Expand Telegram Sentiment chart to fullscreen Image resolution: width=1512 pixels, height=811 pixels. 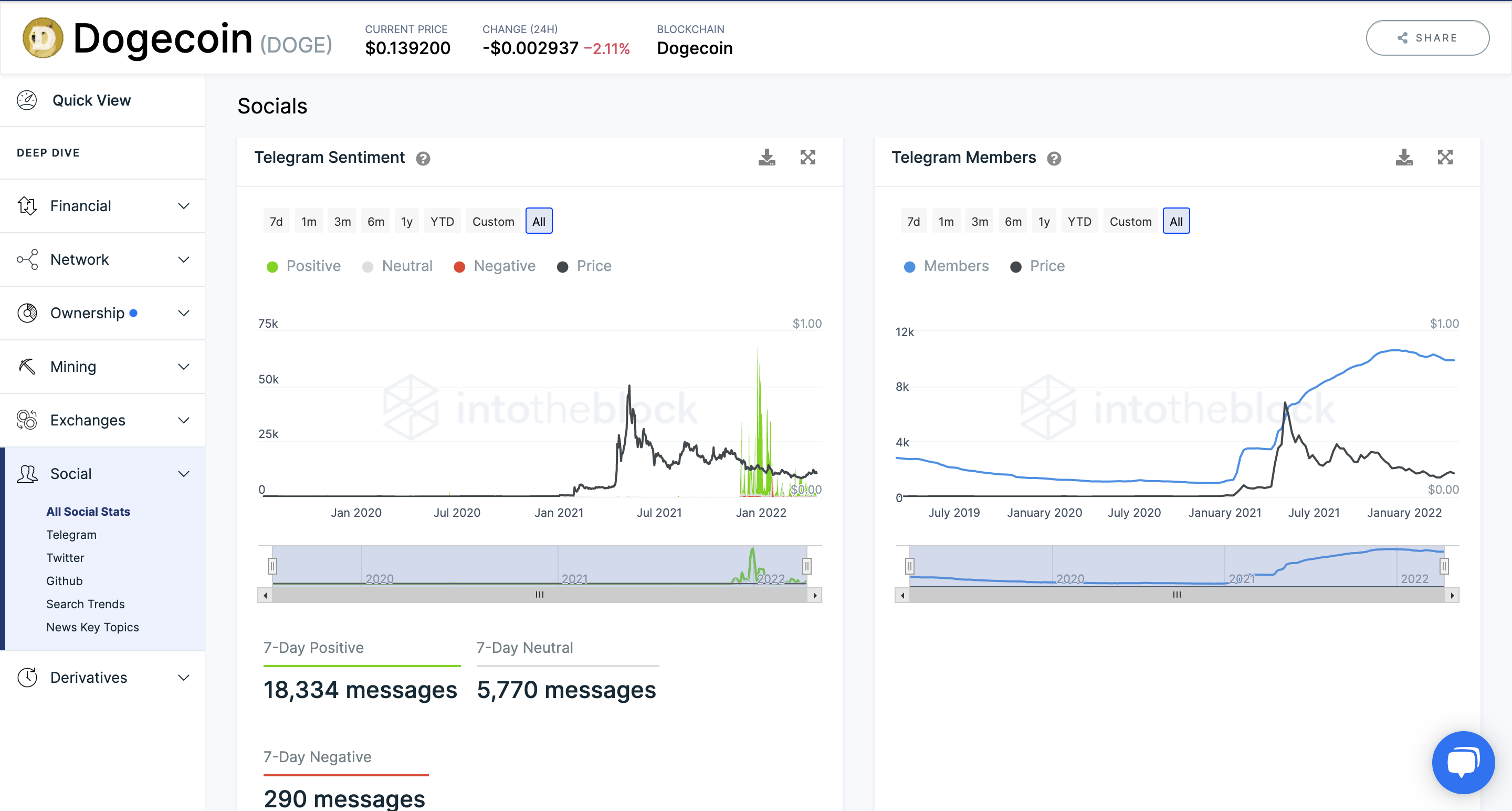(x=807, y=158)
